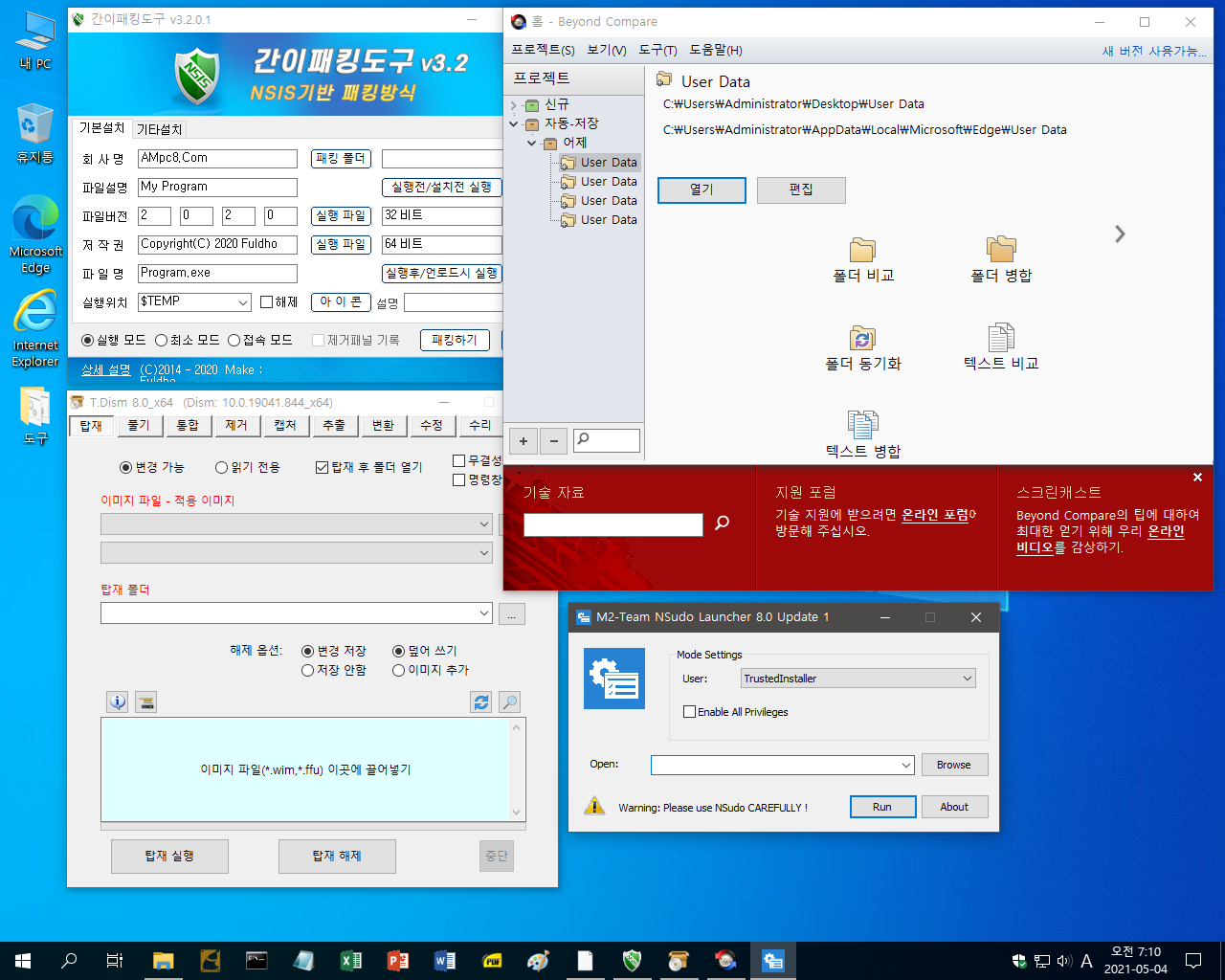Click the right chevron in Beyond Compare home
Screen dimensions: 1225x980
point(1120,234)
